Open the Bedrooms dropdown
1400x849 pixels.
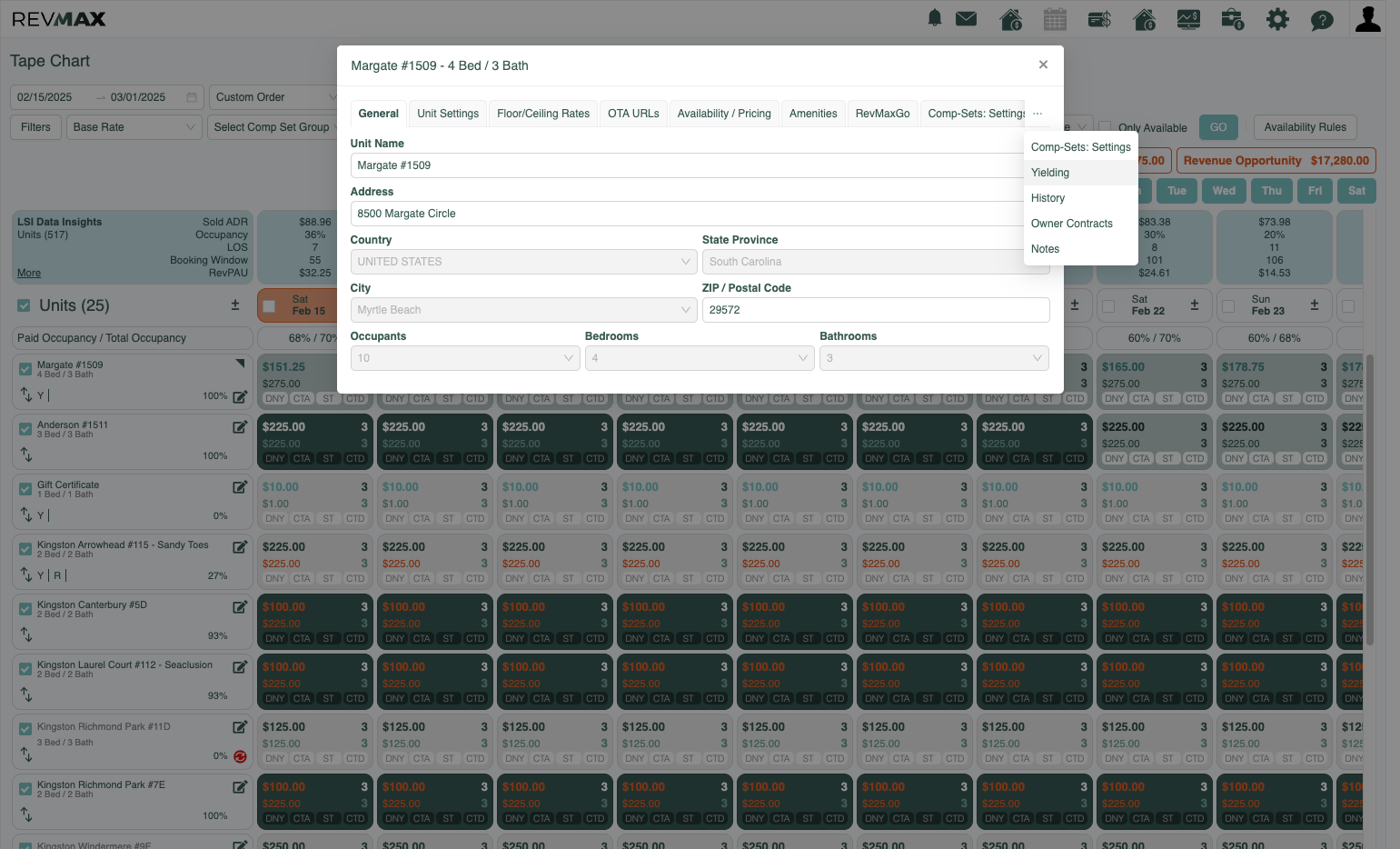pyautogui.click(x=700, y=358)
